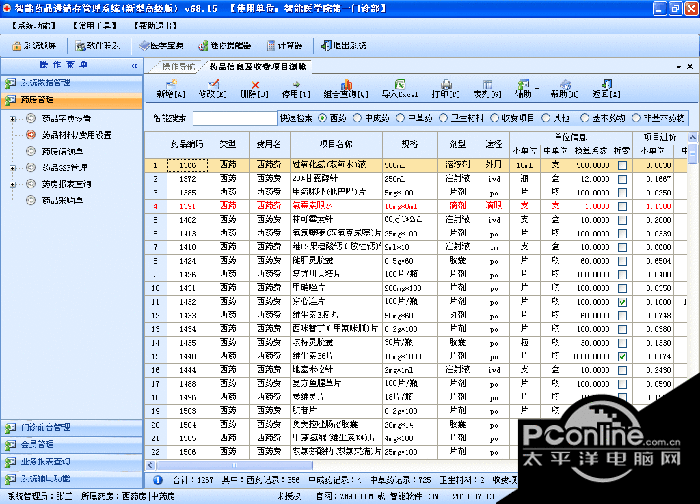Switch to the 操作导航 tab
Viewport: 700px width, 504px height.
[x=178, y=66]
